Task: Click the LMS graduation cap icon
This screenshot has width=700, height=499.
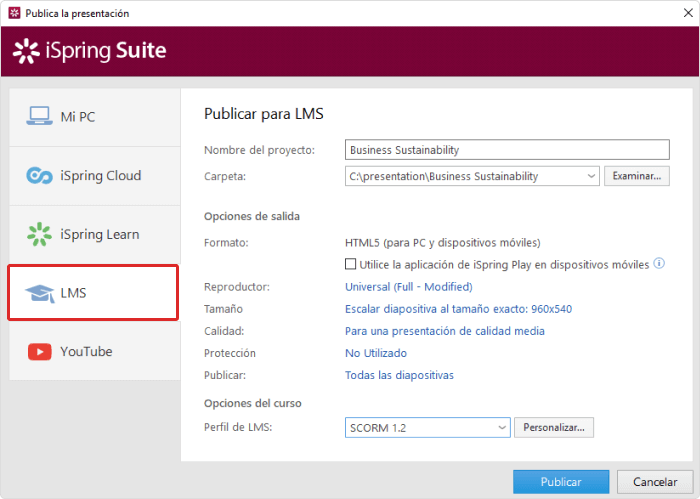Action: pos(40,293)
